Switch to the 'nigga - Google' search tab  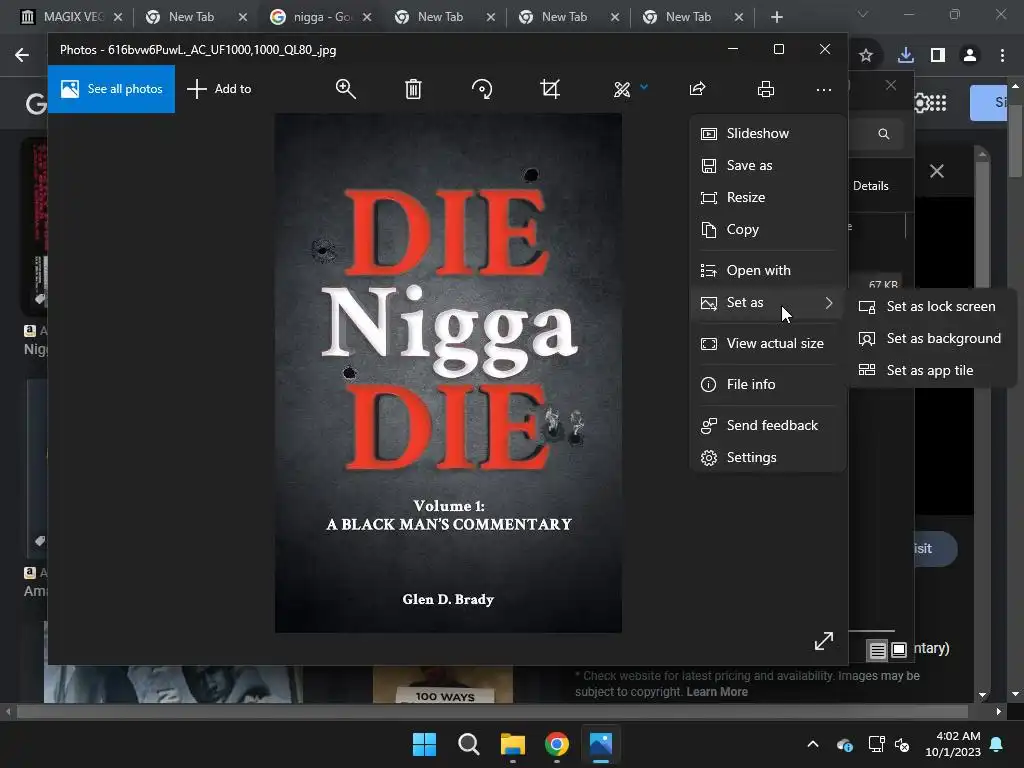click(321, 17)
